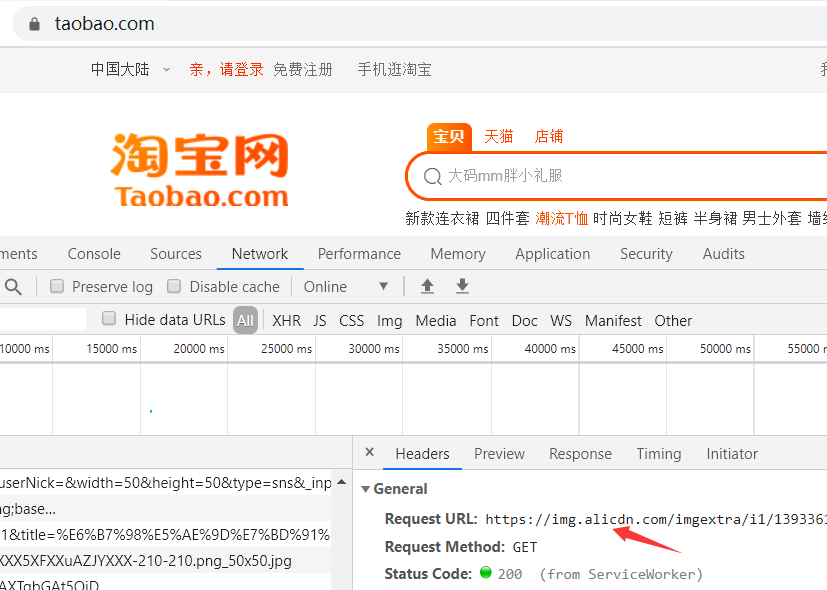Select the 店铺 search tab
Image resolution: width=827 pixels, height=590 pixels.
pyautogui.click(x=549, y=137)
